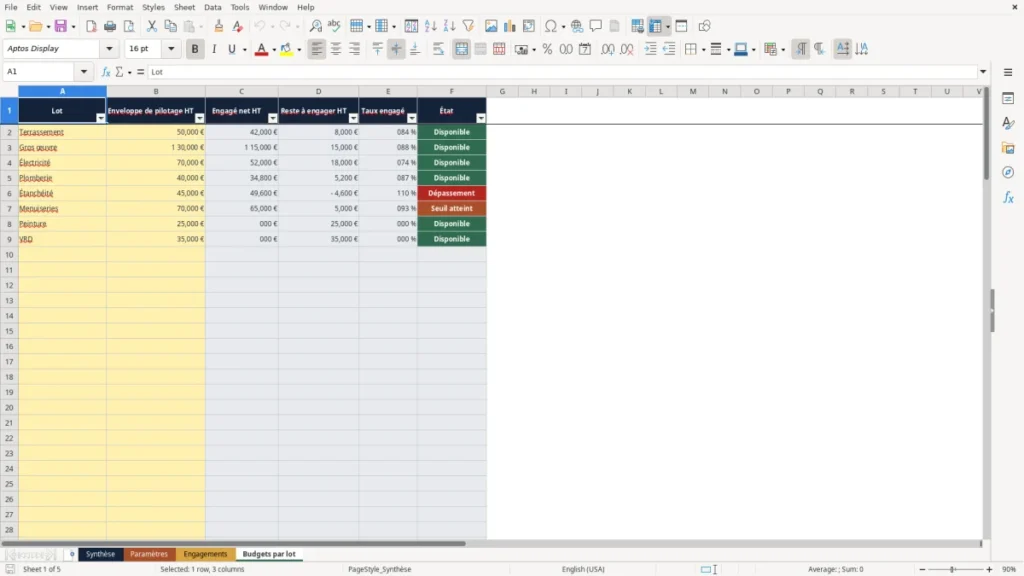Cut selection with the scissors icon

[152, 26]
